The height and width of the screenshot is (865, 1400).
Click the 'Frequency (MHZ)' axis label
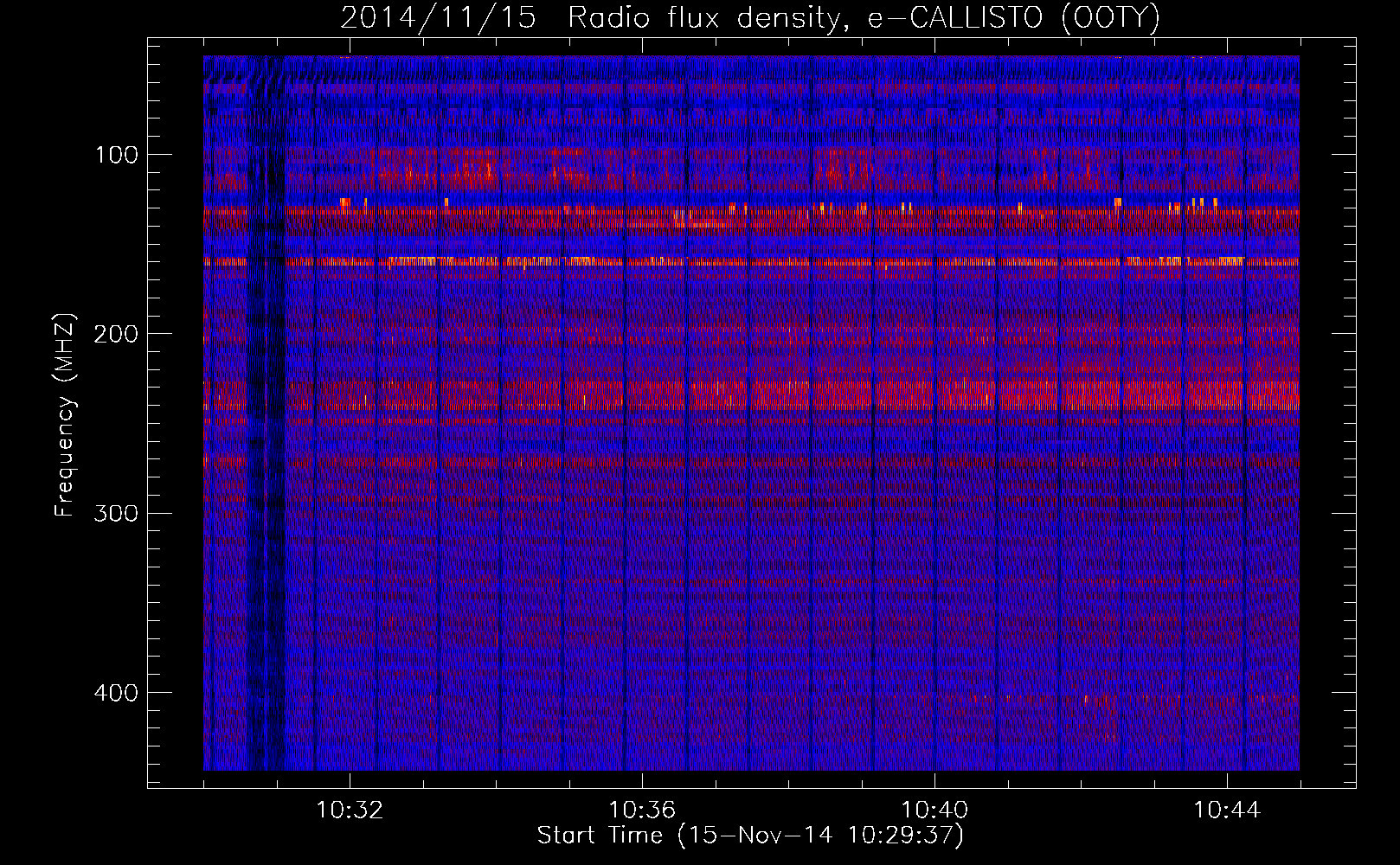tap(66, 416)
